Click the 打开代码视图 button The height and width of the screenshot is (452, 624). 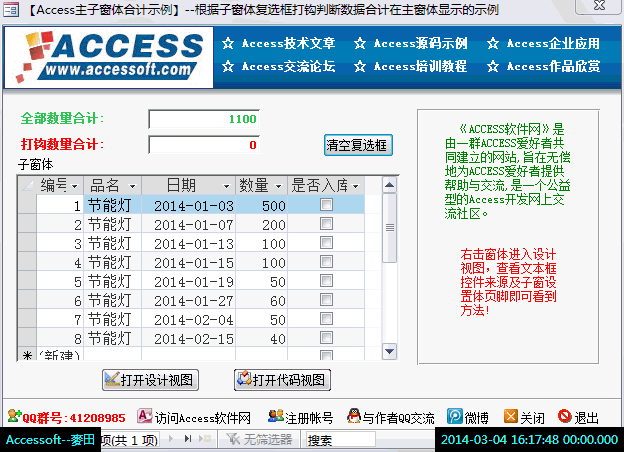[x=283, y=380]
